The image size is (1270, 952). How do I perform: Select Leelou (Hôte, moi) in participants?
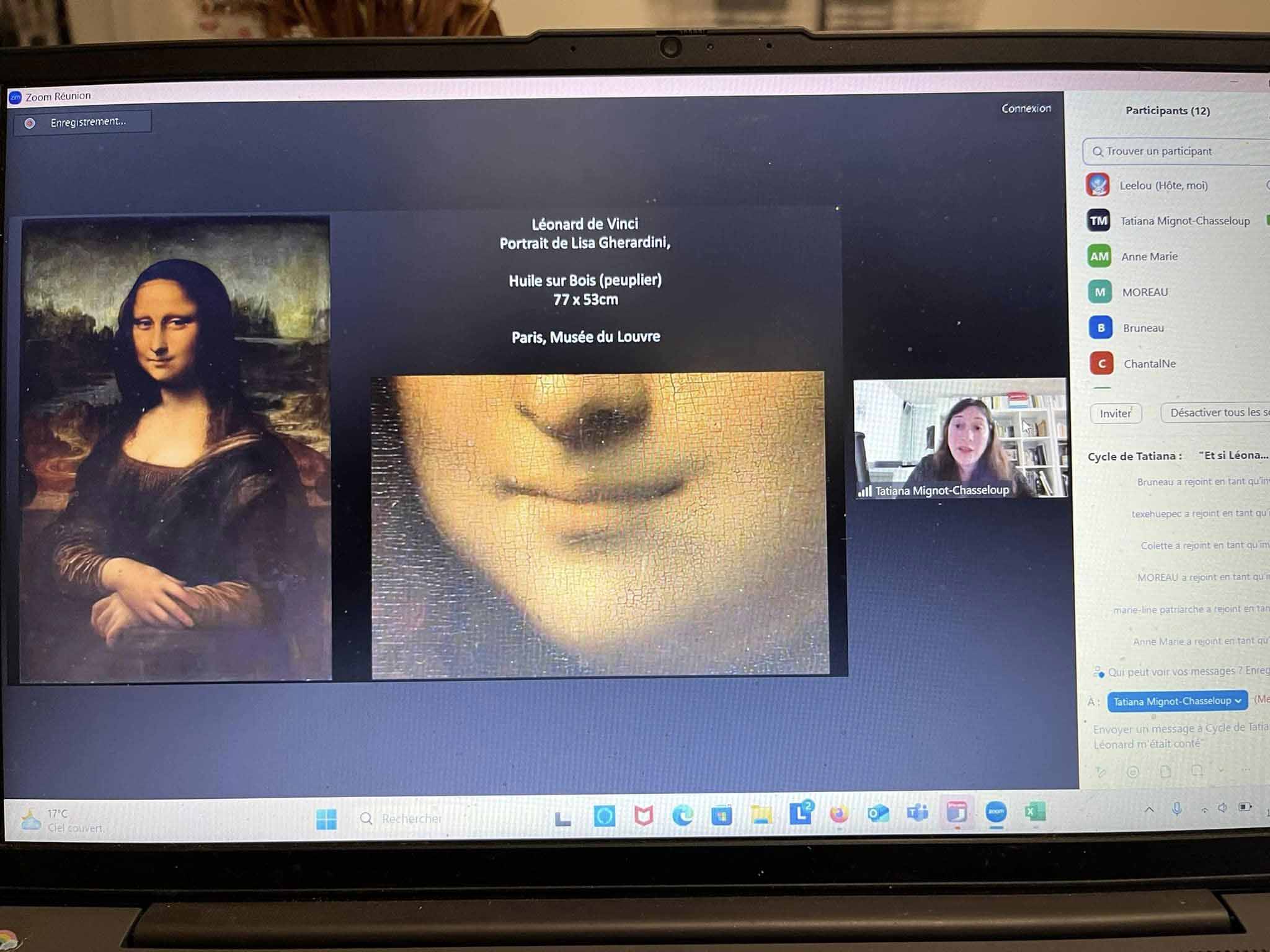point(1163,185)
